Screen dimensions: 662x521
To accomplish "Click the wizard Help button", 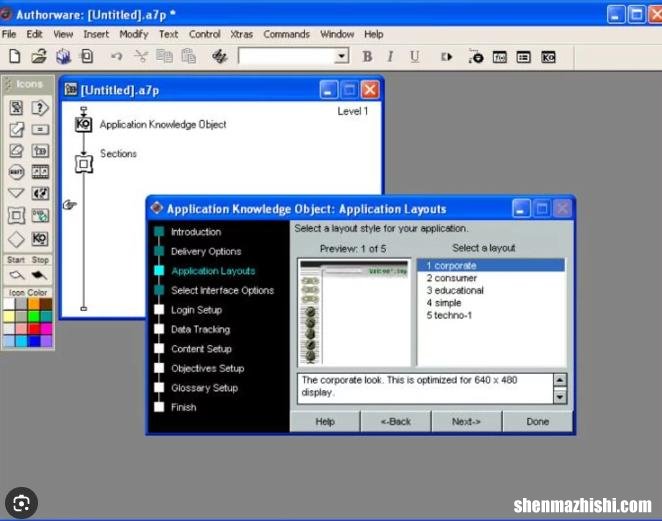I will 325,421.
